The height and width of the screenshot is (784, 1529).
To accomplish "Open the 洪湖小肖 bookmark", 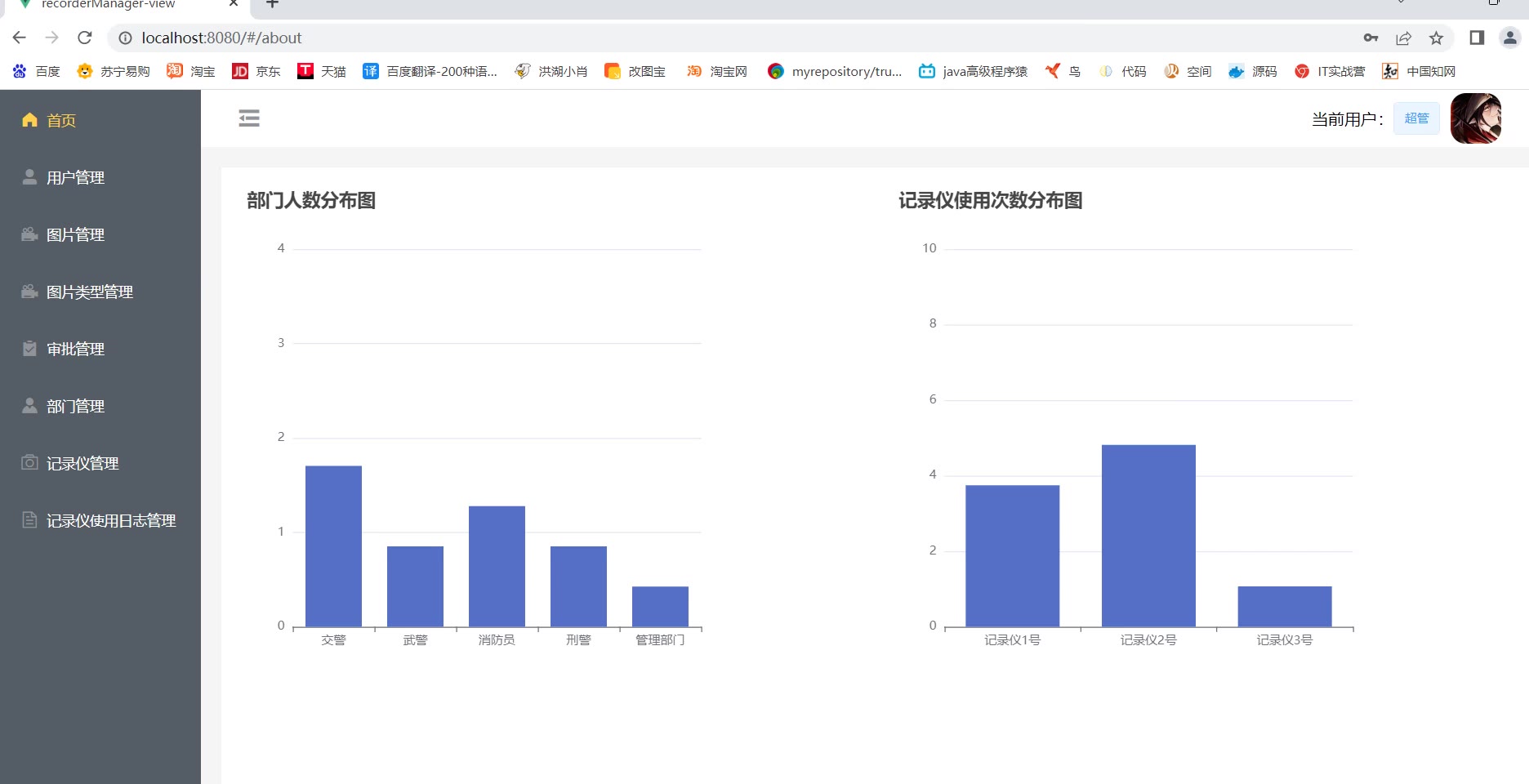I will (x=551, y=71).
